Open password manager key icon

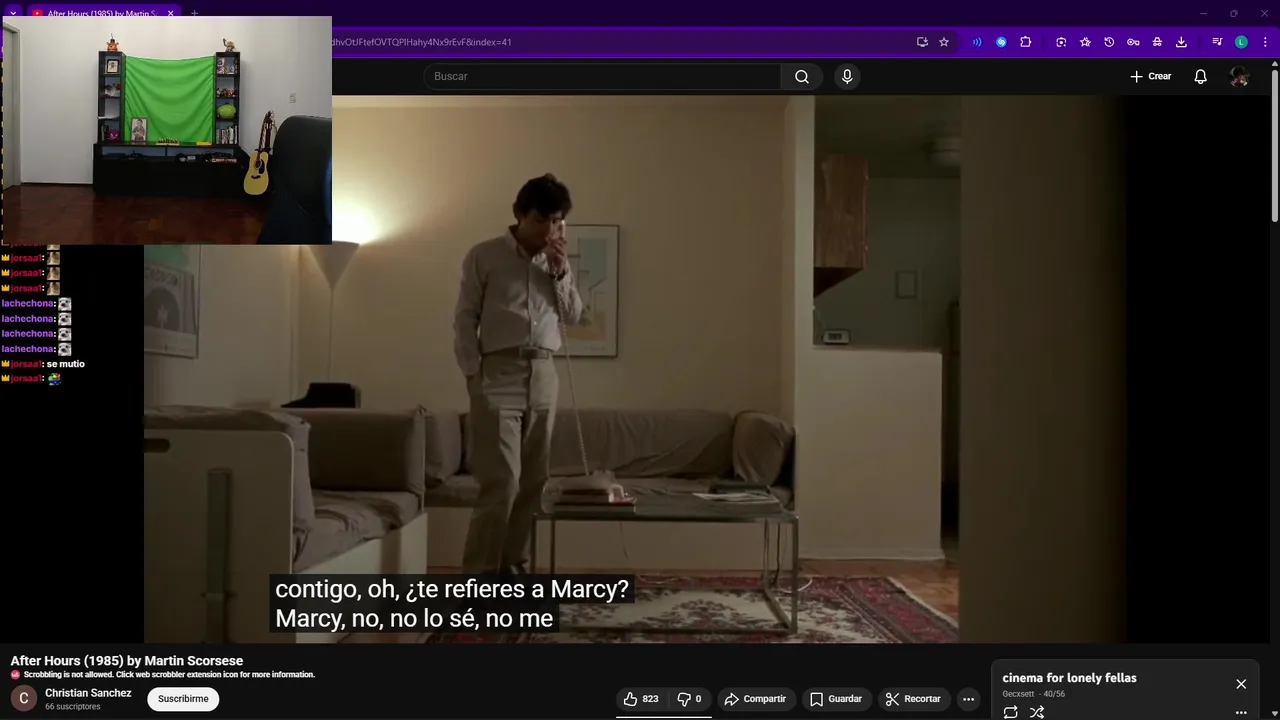[1133, 42]
